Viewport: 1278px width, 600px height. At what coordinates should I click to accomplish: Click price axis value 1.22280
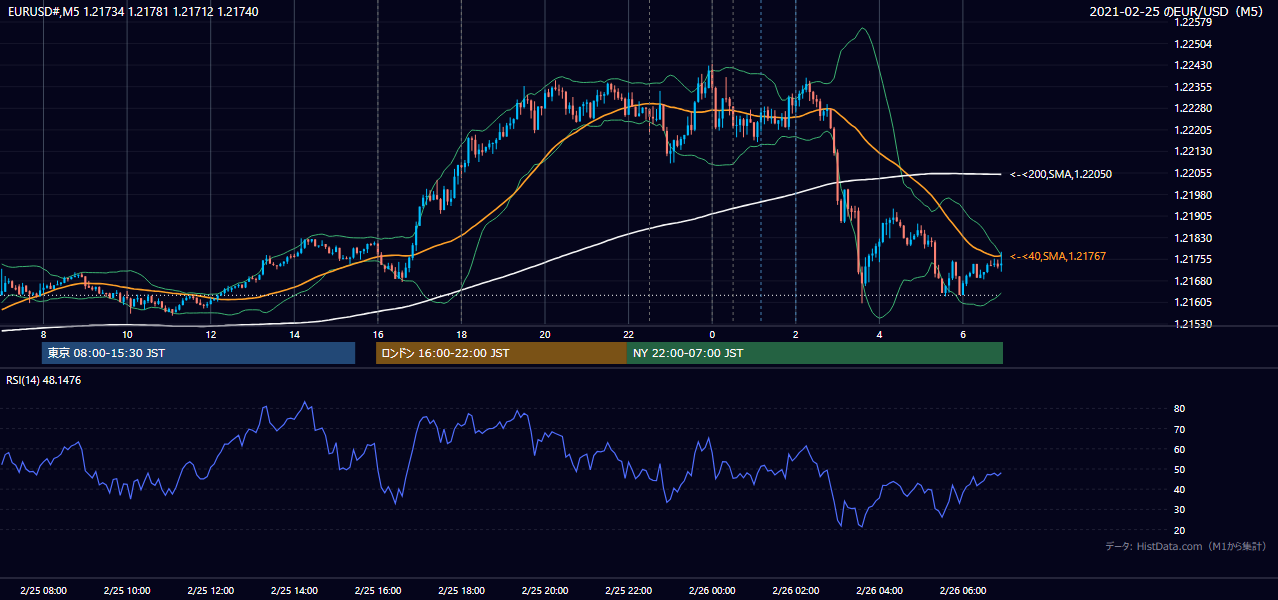pyautogui.click(x=1192, y=109)
